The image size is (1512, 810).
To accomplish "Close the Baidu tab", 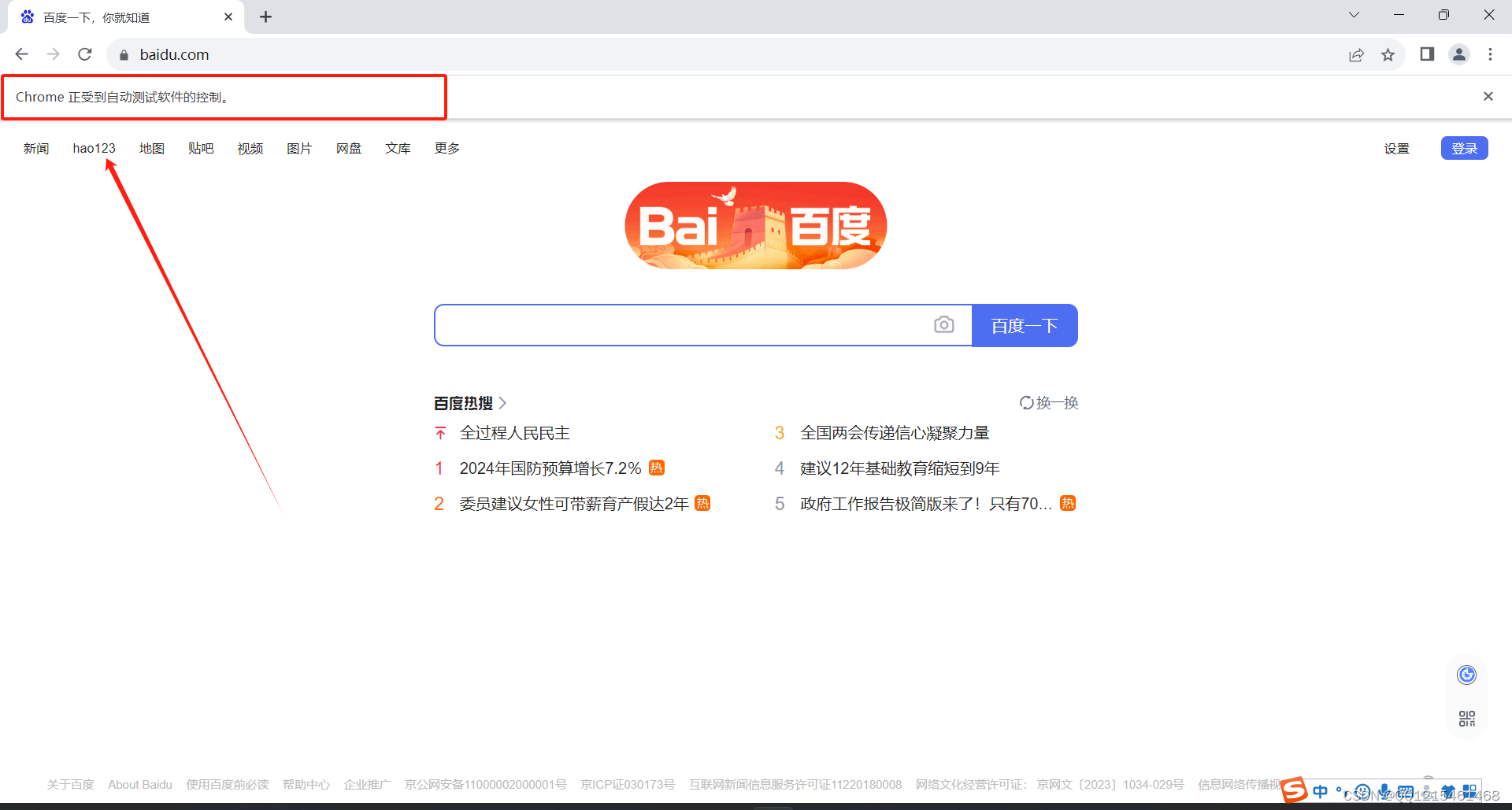I will (x=228, y=17).
